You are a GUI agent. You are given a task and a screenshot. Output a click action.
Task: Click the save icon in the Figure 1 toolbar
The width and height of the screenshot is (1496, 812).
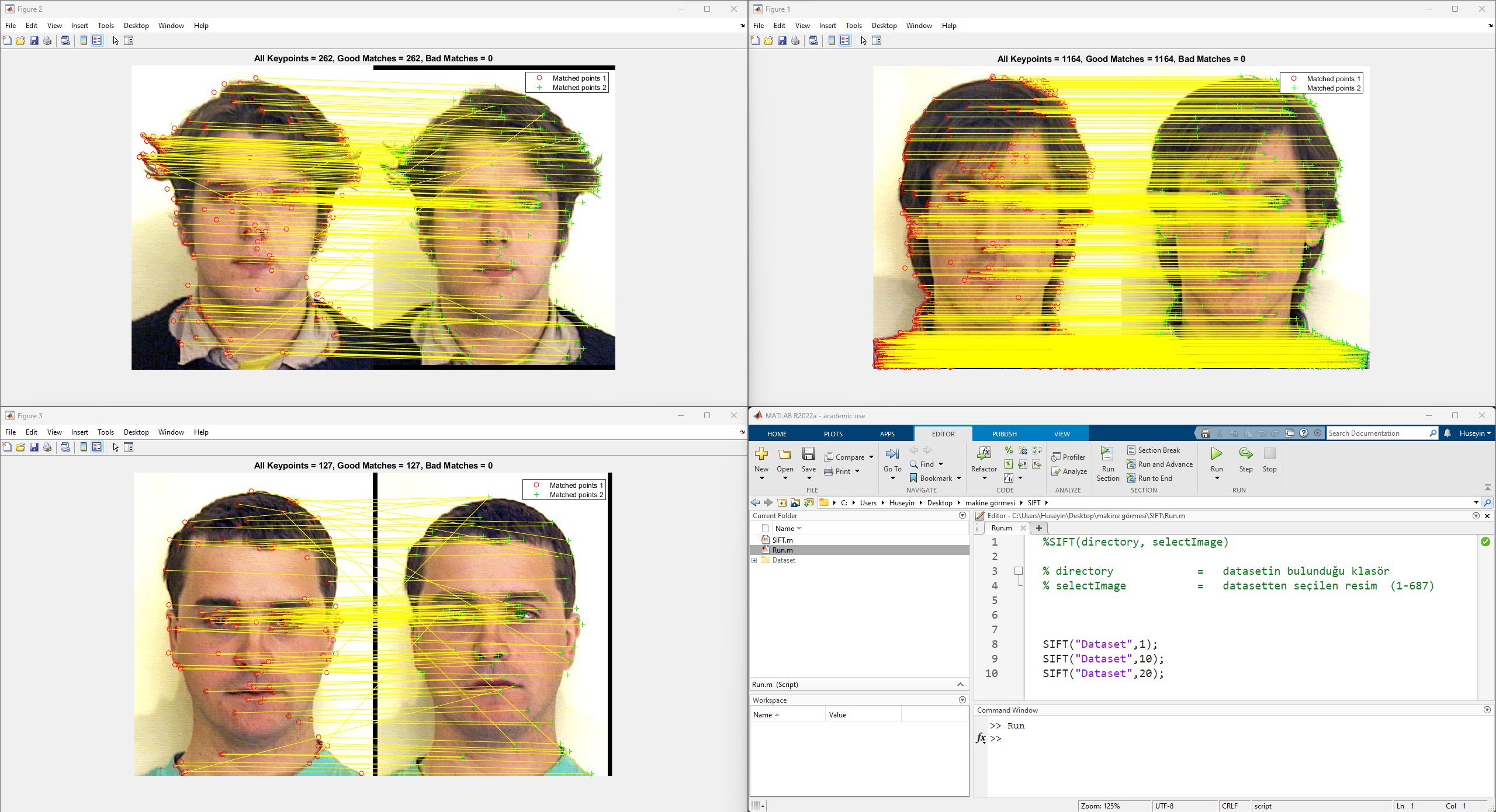pos(782,41)
